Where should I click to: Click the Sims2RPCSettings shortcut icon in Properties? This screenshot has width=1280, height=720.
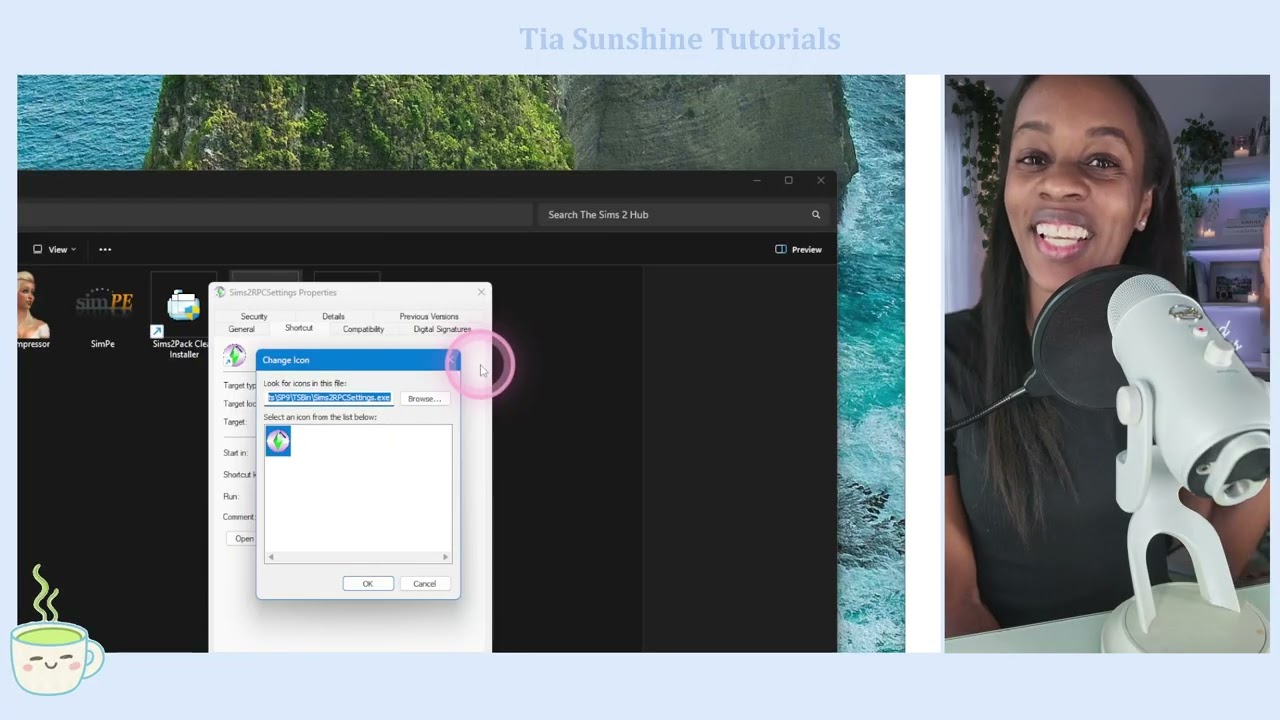click(x=234, y=355)
